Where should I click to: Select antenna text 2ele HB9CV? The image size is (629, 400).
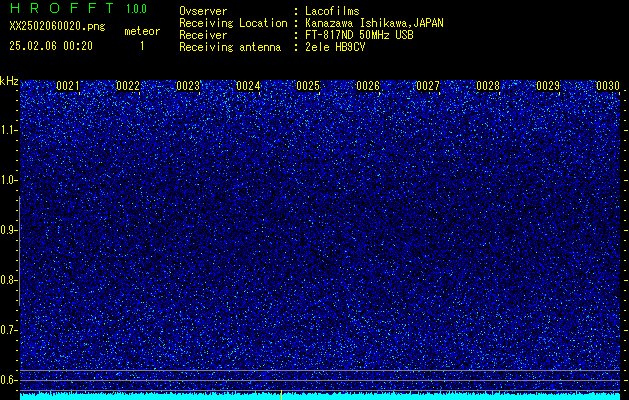coord(335,47)
